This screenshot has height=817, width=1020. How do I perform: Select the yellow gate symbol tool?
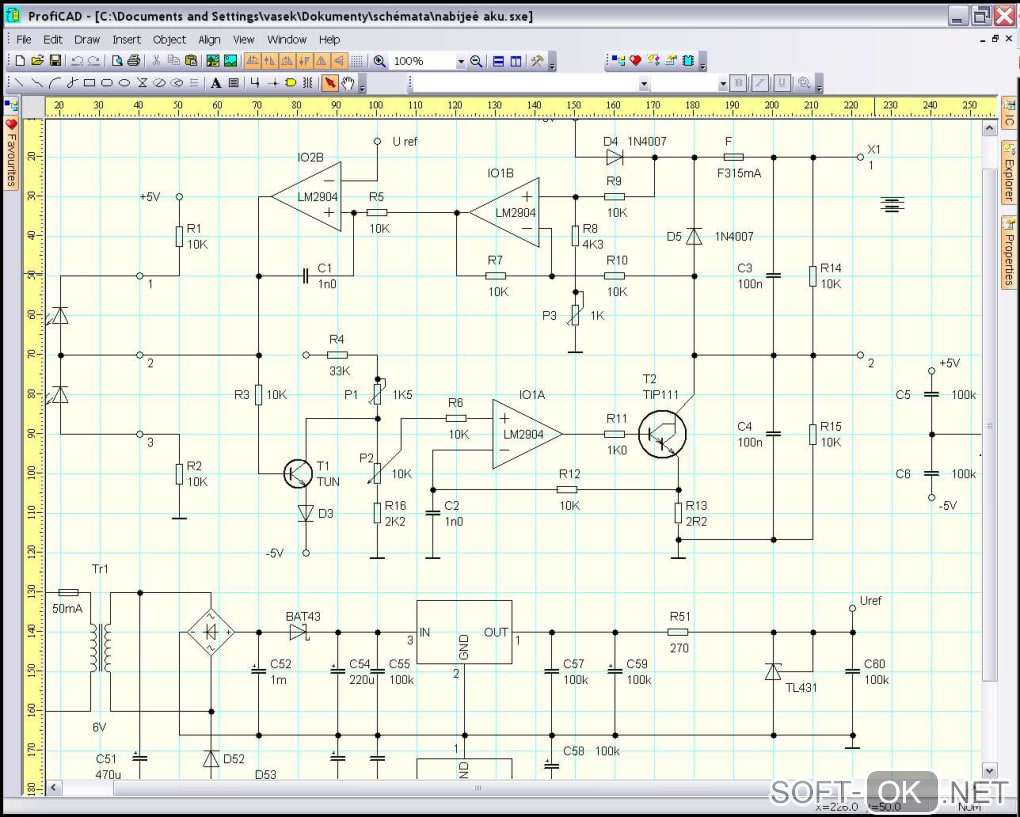pyautogui.click(x=291, y=83)
